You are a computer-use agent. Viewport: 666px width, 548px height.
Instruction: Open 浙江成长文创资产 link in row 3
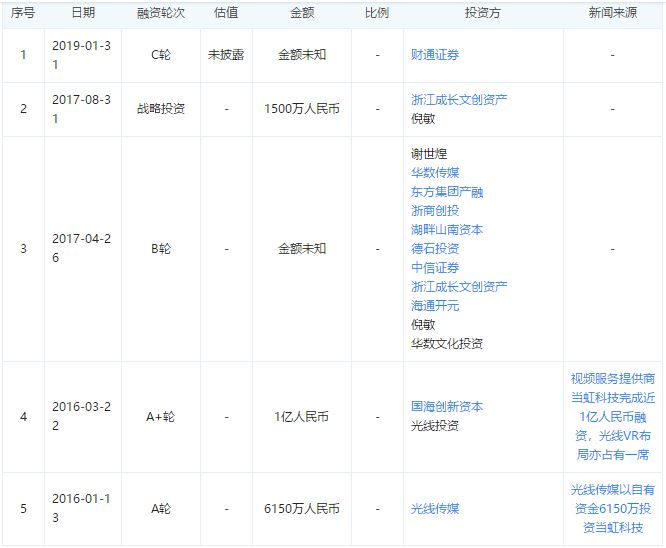coord(459,287)
